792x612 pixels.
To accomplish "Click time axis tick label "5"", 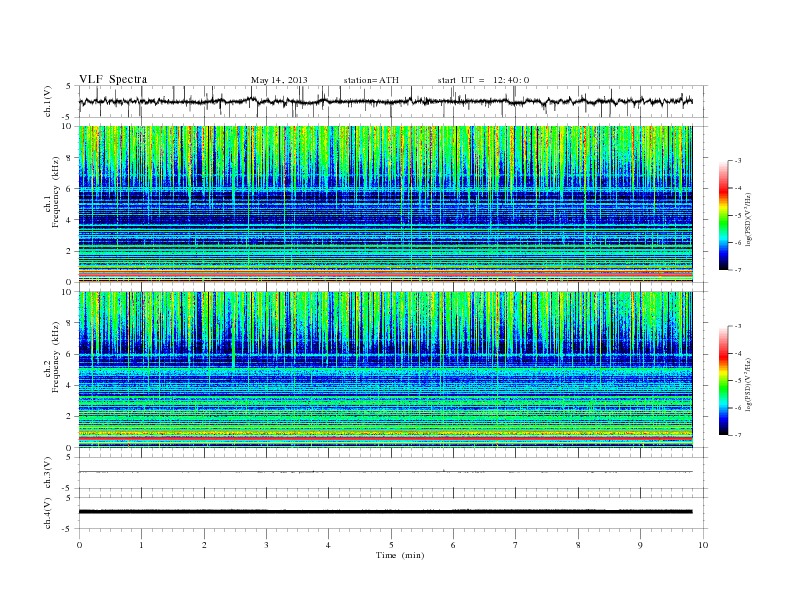I will (391, 545).
